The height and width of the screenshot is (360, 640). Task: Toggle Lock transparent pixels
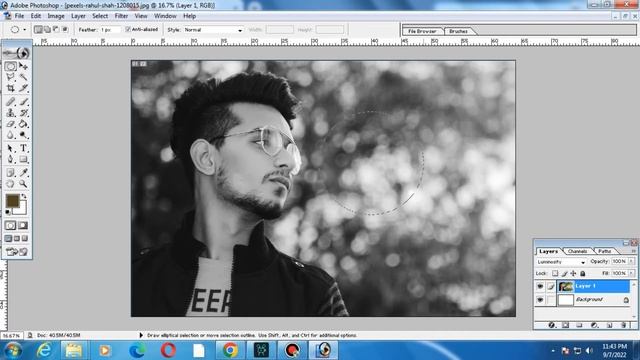pyautogui.click(x=555, y=273)
